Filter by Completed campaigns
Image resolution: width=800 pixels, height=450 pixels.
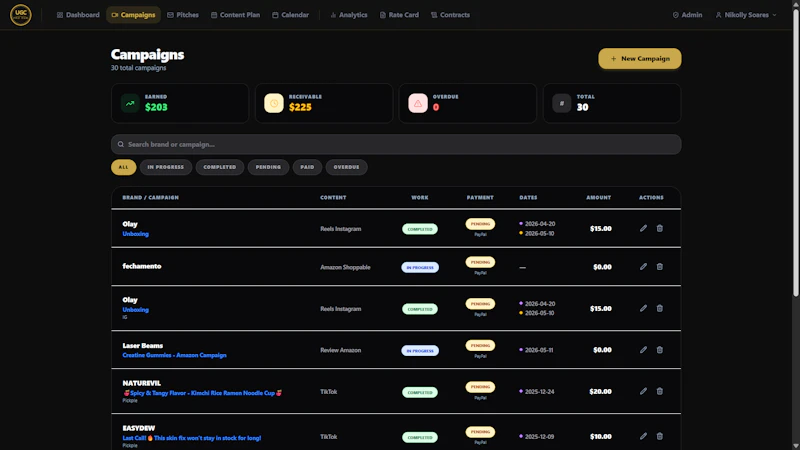coord(220,167)
